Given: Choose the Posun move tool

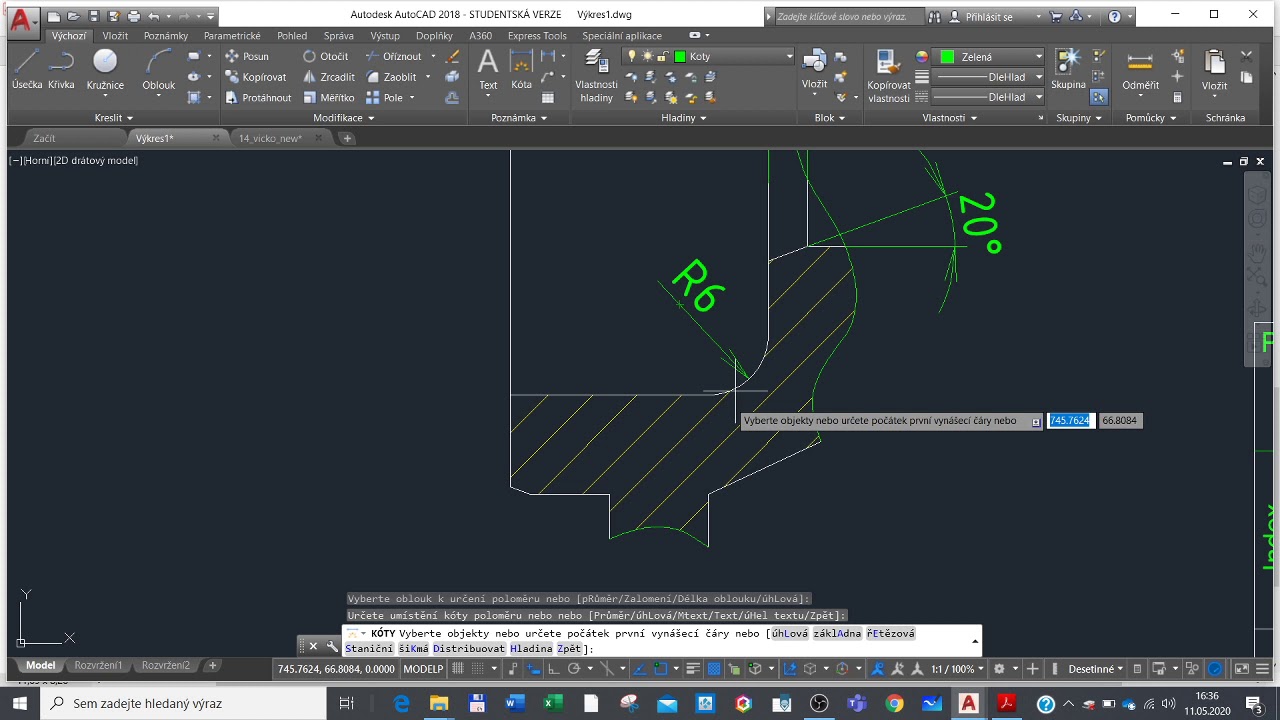Looking at the screenshot, I should (x=247, y=56).
